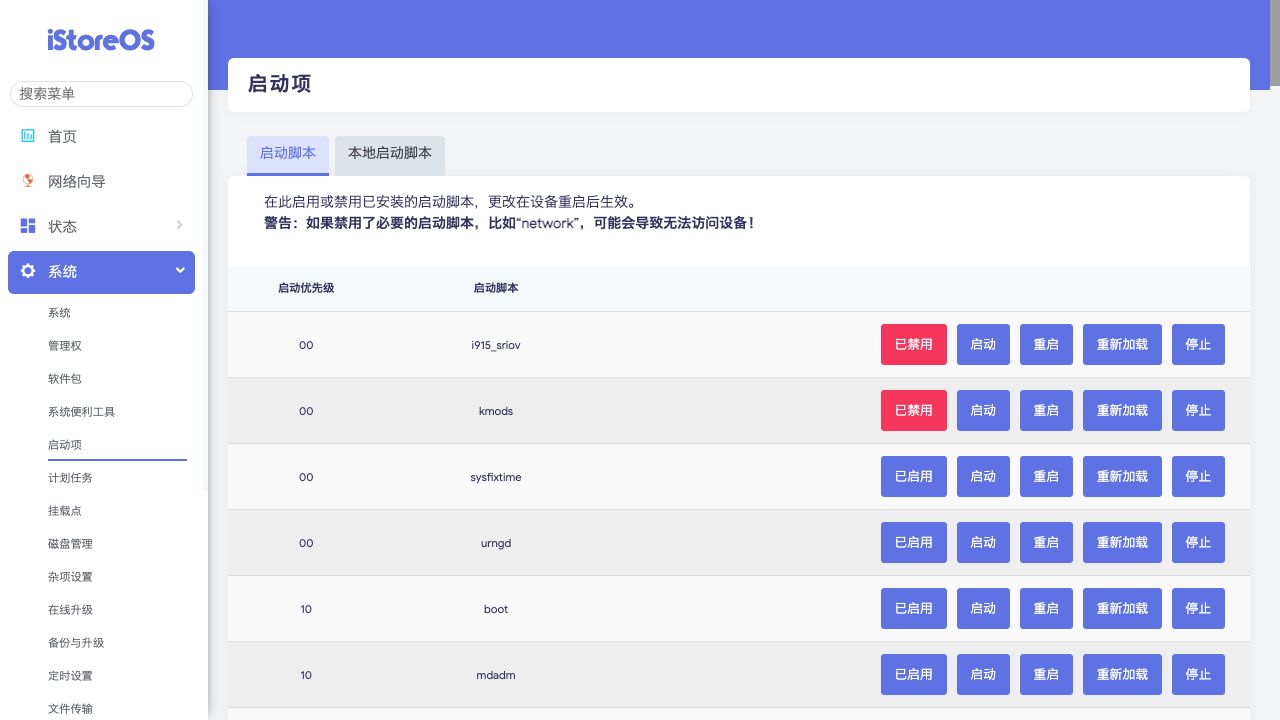This screenshot has height=720, width=1280.
Task: Switch to the 本地启动脚本 tab
Action: [389, 154]
